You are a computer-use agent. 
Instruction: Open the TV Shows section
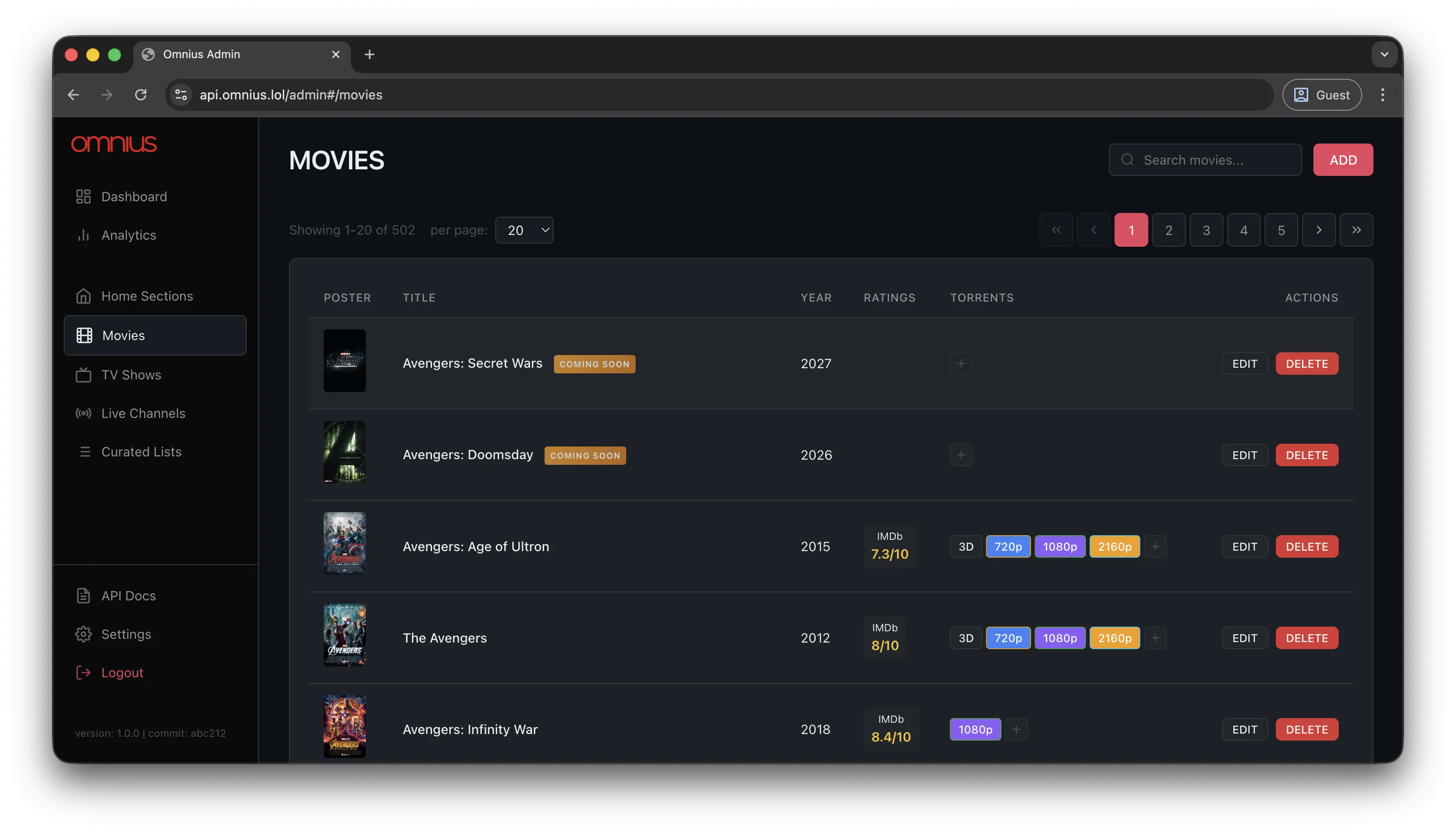pos(131,375)
